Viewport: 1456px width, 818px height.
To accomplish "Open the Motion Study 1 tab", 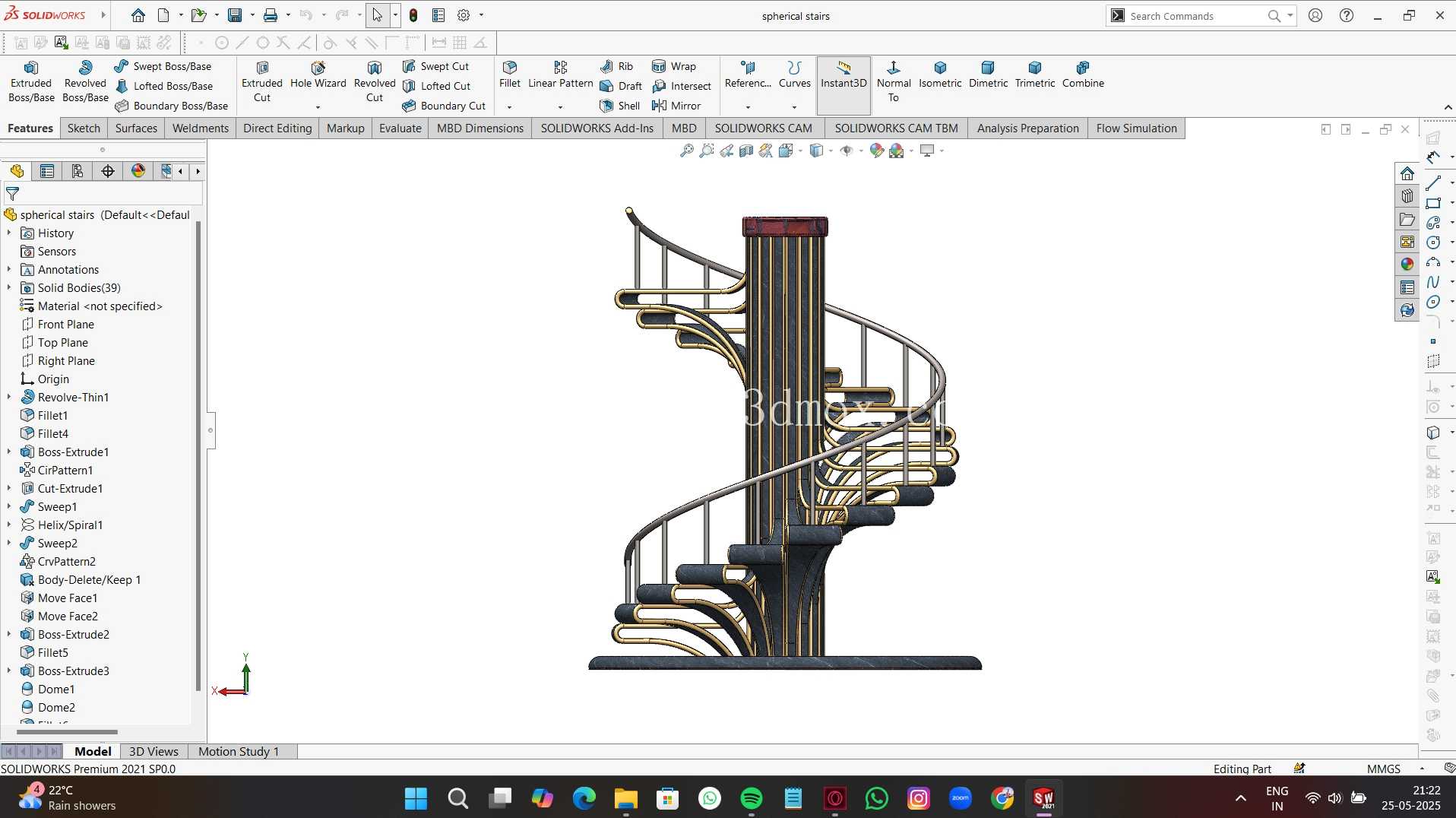I will tap(239, 751).
